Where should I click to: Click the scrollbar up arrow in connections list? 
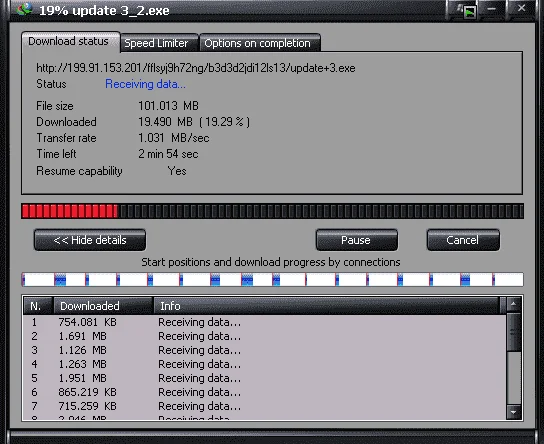(513, 305)
